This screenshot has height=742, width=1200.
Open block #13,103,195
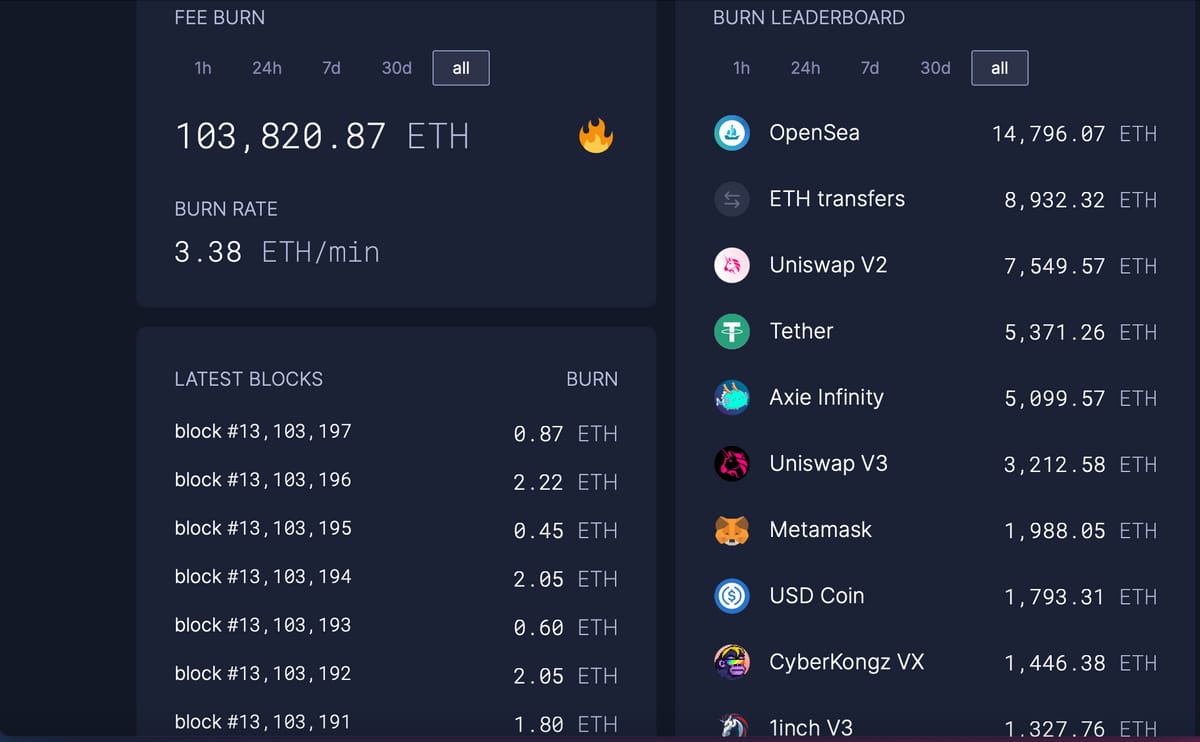[263, 528]
